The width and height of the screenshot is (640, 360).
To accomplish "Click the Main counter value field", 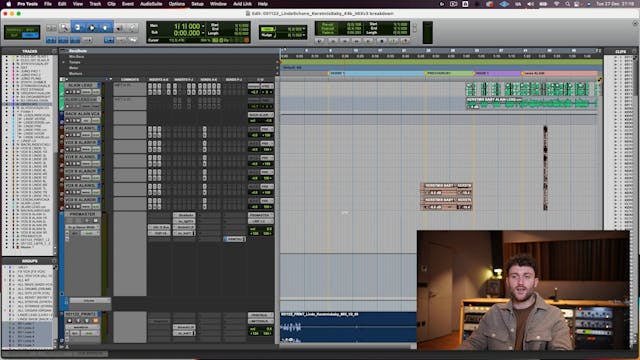I will pyautogui.click(x=187, y=26).
